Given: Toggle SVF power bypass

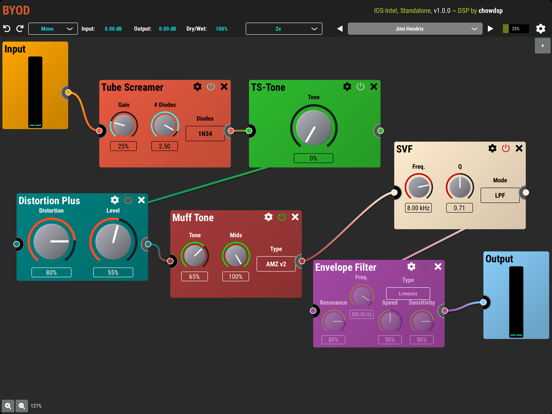Looking at the screenshot, I should [x=506, y=148].
